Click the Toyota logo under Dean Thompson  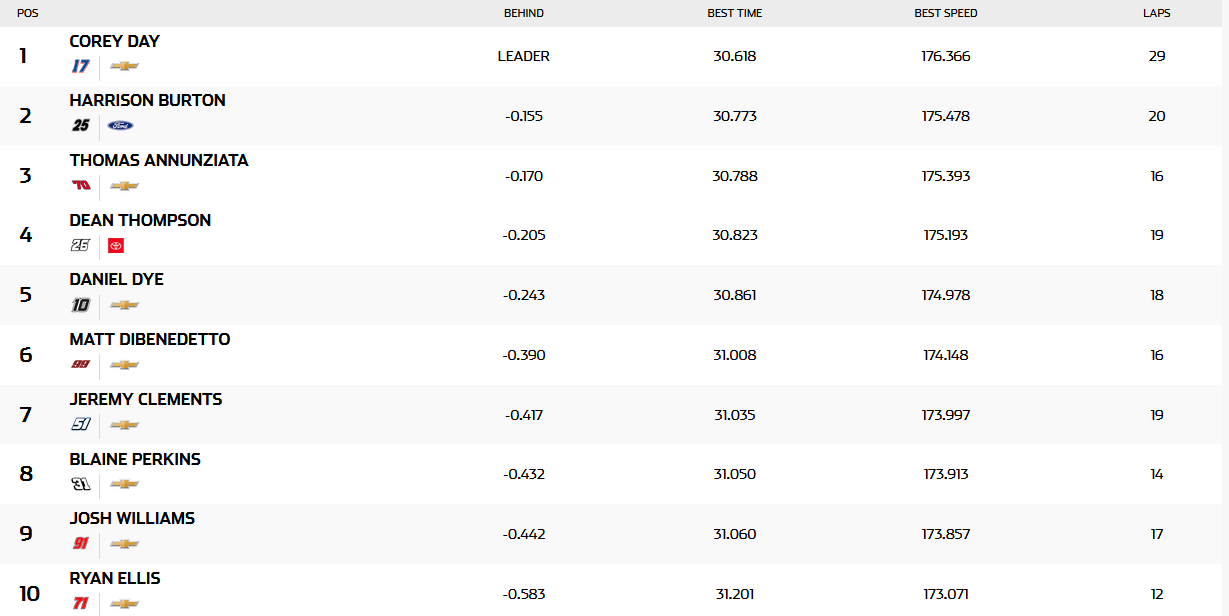116,245
